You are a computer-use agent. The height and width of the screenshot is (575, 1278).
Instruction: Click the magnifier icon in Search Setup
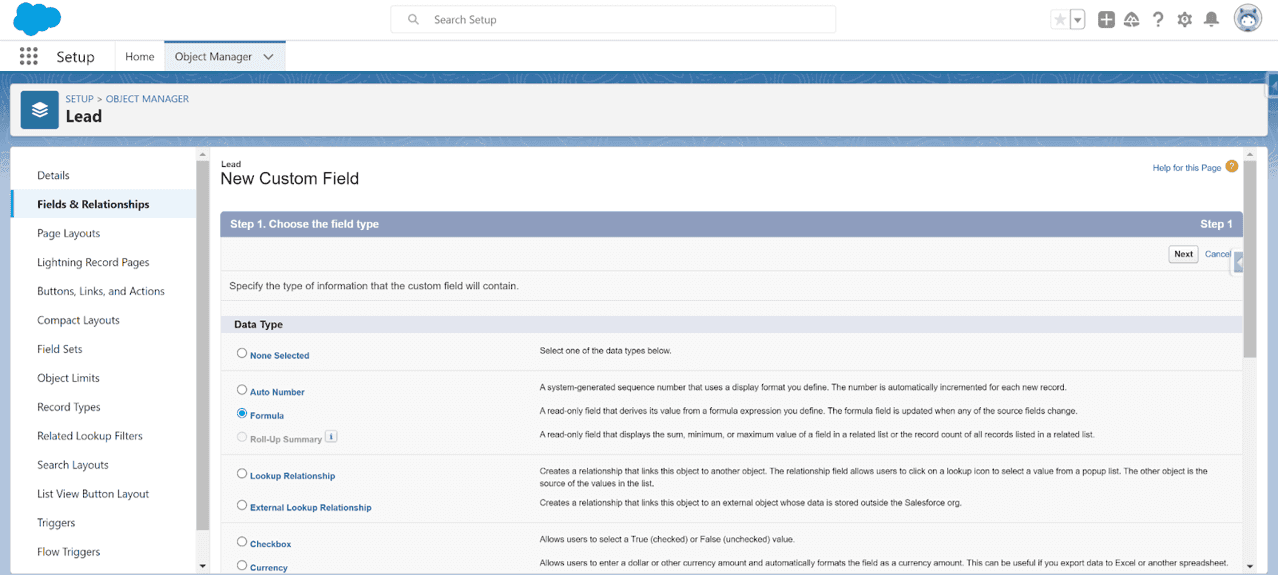[413, 20]
